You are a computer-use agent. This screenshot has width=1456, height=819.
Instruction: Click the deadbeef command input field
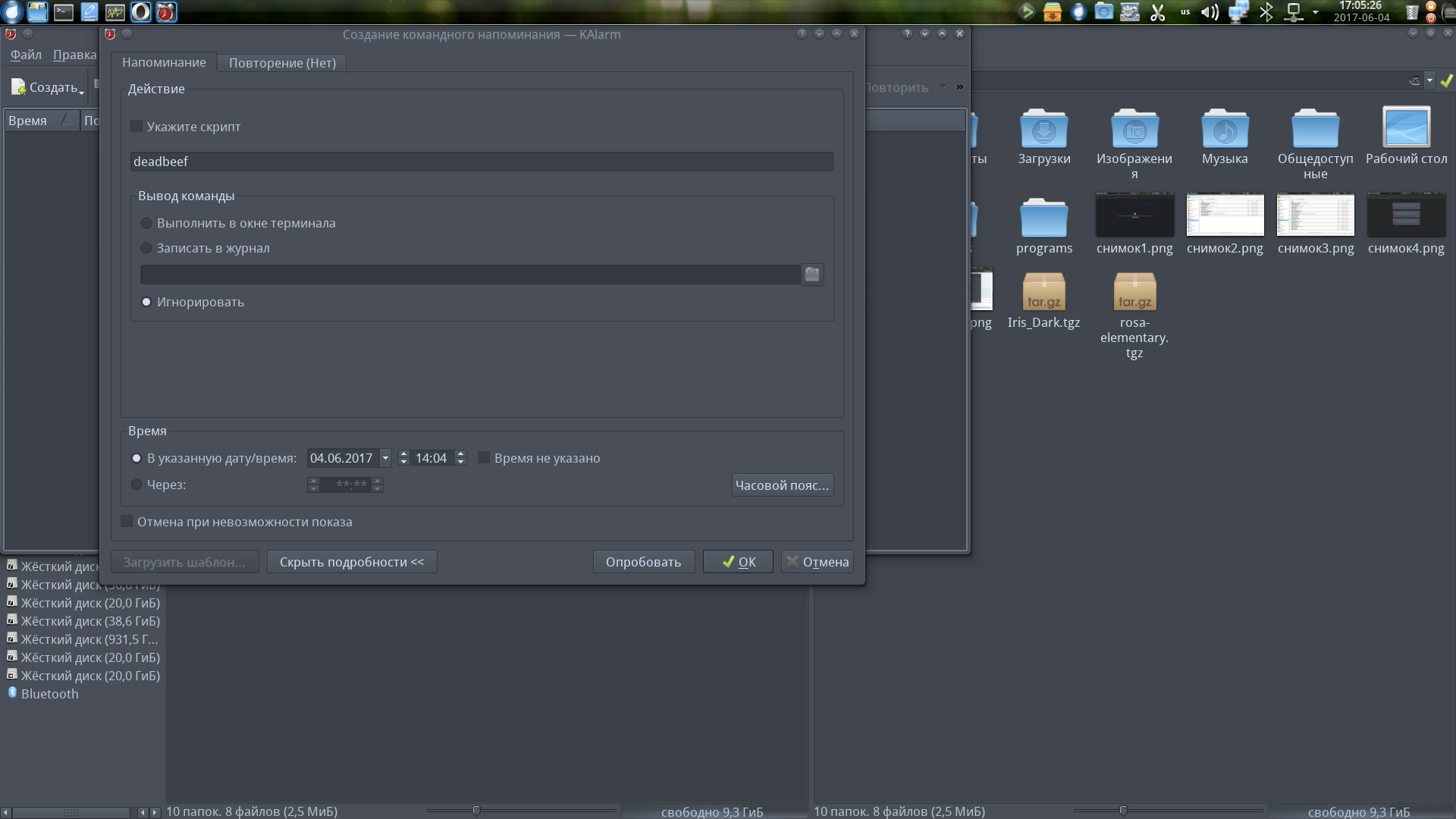click(482, 162)
